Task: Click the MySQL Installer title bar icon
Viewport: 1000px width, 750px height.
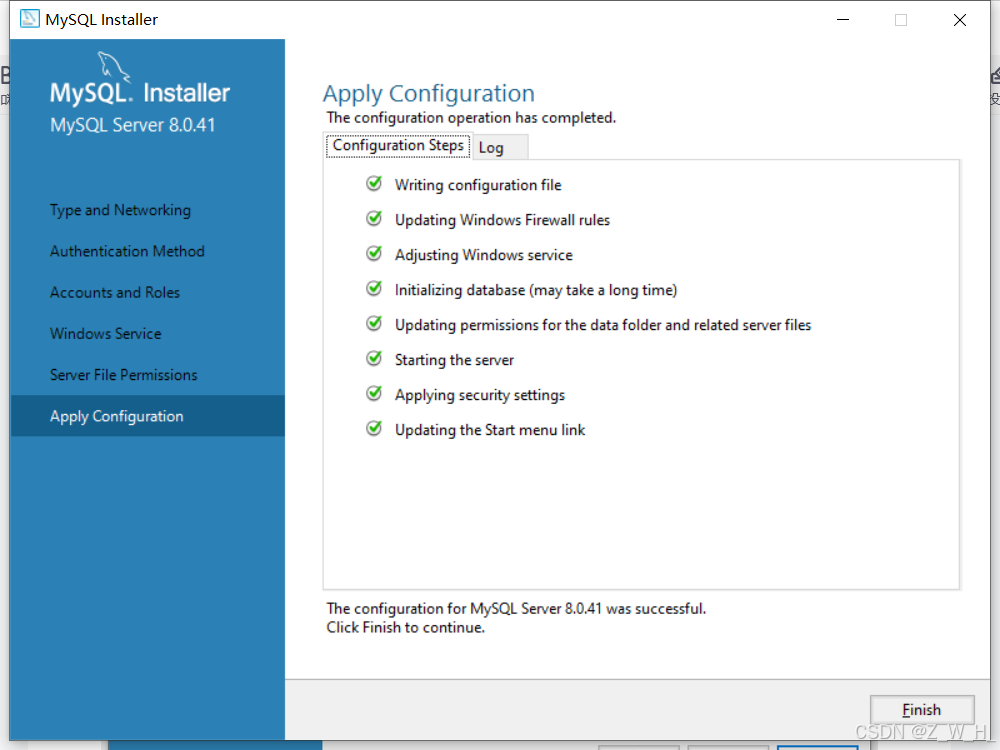Action: (29, 19)
